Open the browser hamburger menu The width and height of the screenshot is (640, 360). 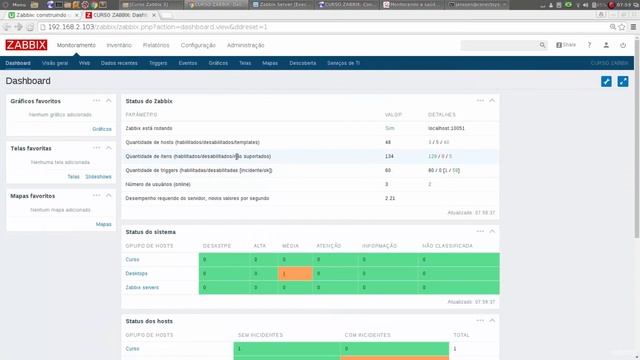633,27
